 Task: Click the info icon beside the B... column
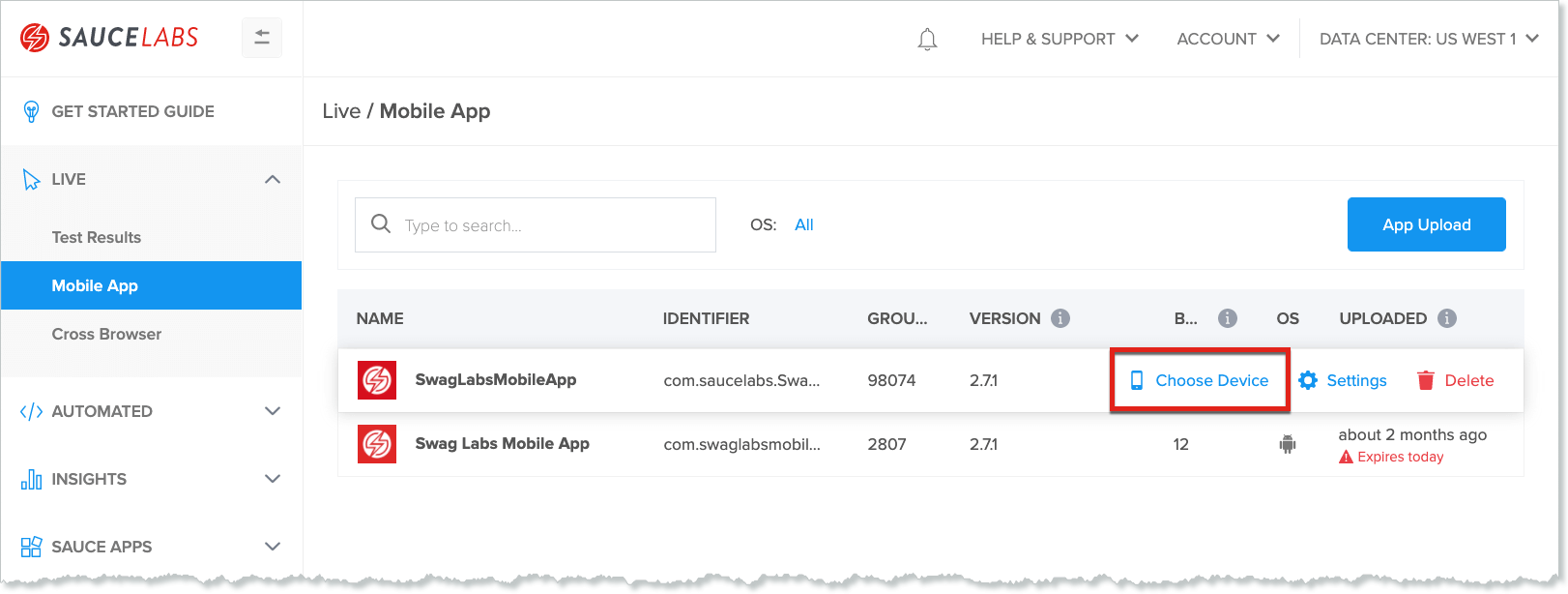tap(1228, 318)
